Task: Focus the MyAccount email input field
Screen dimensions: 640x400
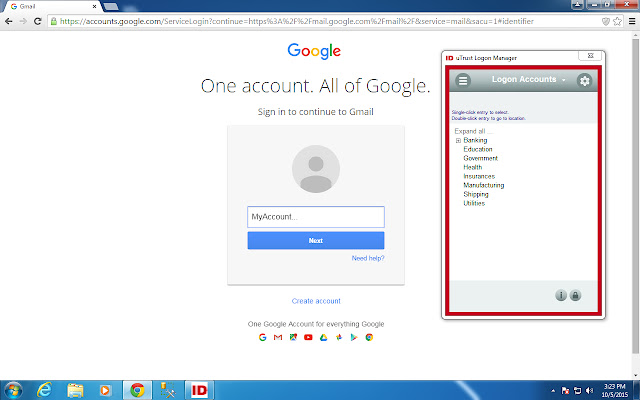Action: [x=316, y=217]
